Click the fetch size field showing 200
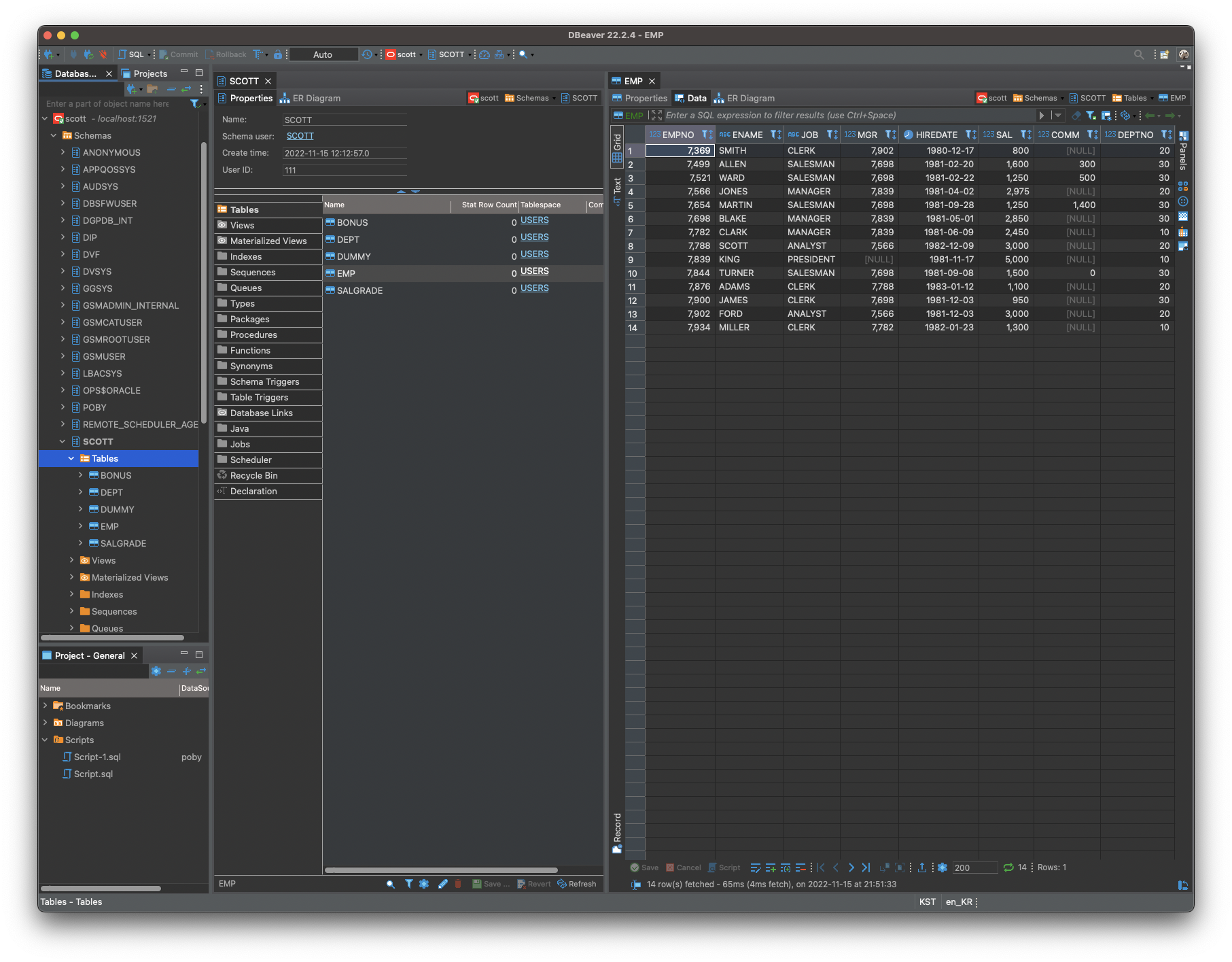Image resolution: width=1232 pixels, height=962 pixels. point(974,867)
